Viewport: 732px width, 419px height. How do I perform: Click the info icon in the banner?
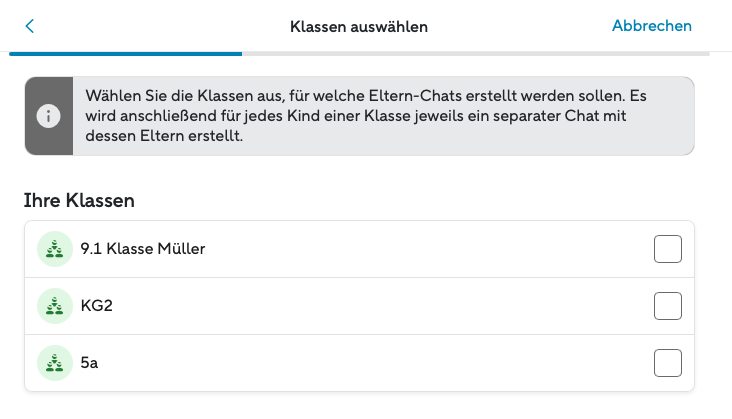[48, 116]
